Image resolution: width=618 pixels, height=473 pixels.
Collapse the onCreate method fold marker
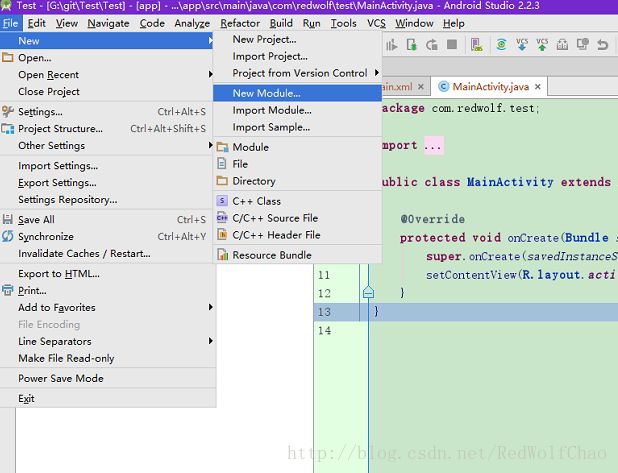point(368,293)
